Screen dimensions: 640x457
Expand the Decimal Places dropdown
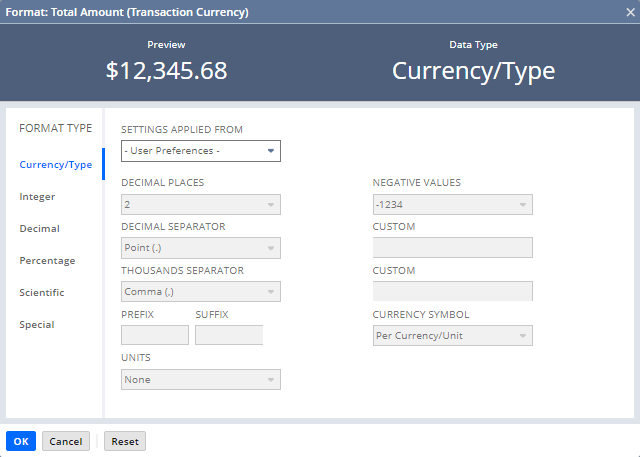(200, 204)
